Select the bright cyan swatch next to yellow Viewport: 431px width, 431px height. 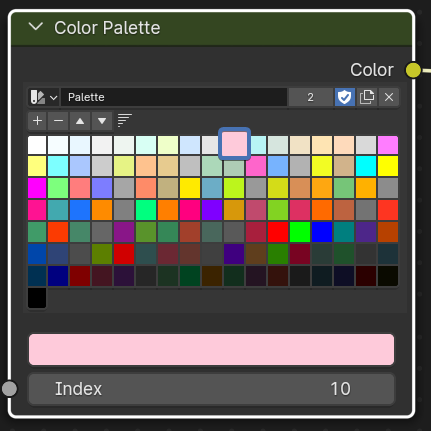coord(366,166)
